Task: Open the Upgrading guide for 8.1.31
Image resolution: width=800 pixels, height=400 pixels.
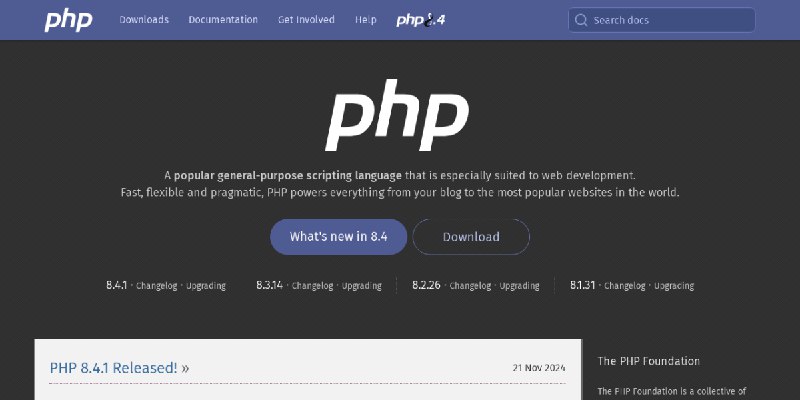Action: (x=674, y=286)
